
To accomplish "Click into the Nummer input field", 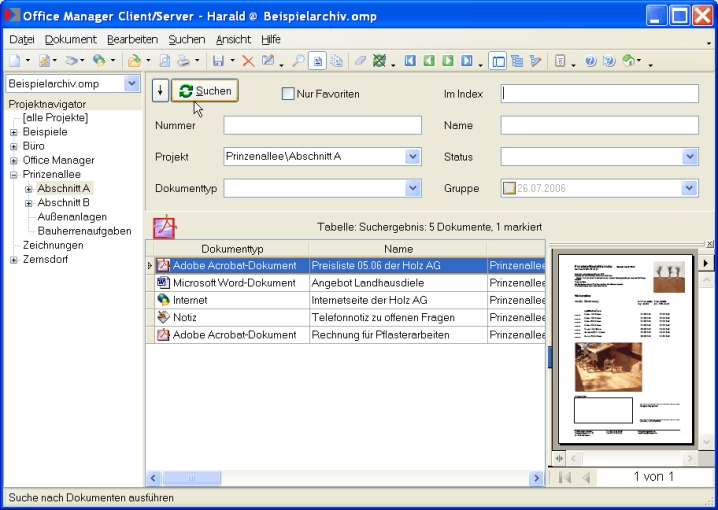I will 322,126.
